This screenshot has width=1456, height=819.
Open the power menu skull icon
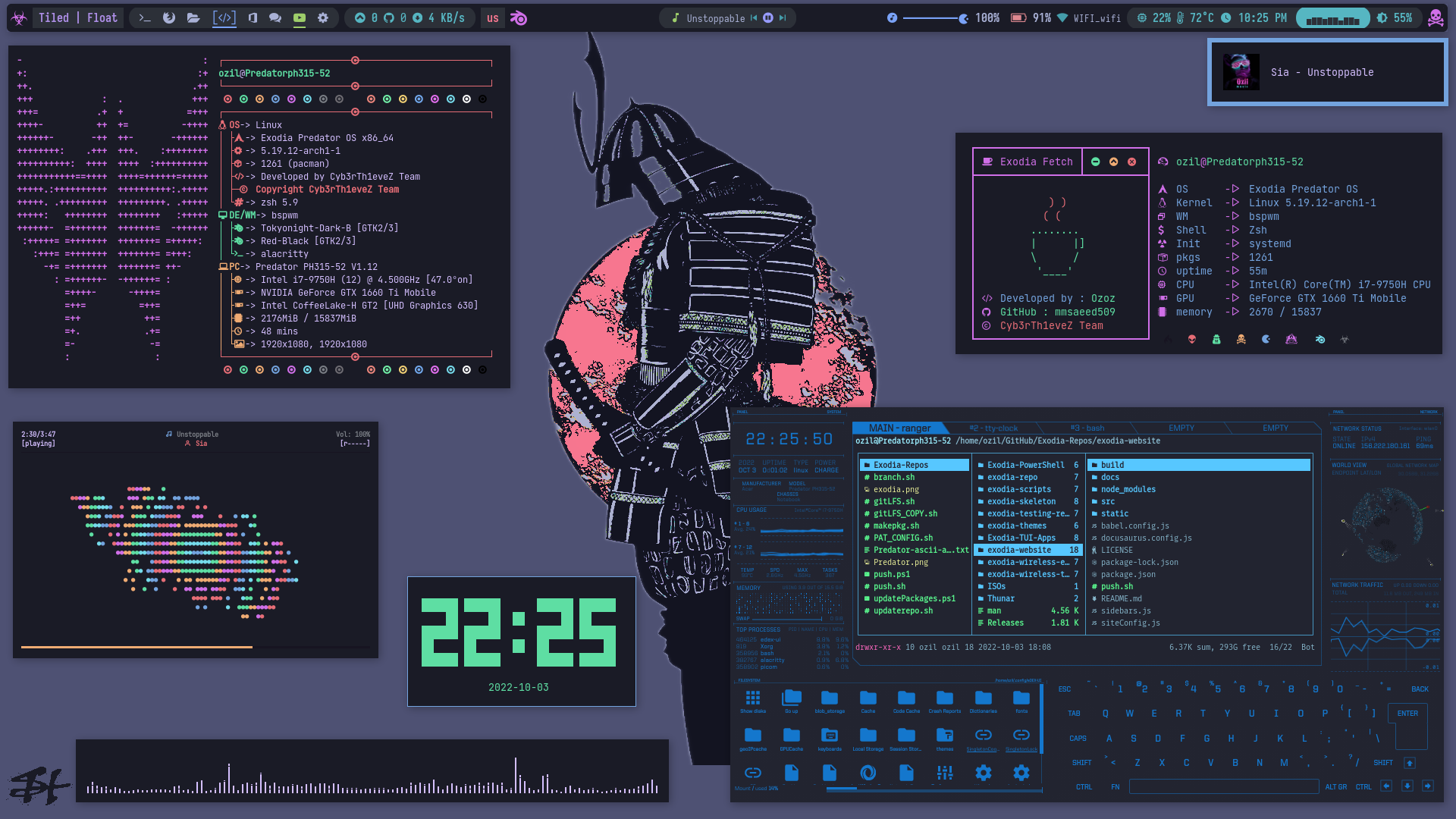click(x=1435, y=17)
